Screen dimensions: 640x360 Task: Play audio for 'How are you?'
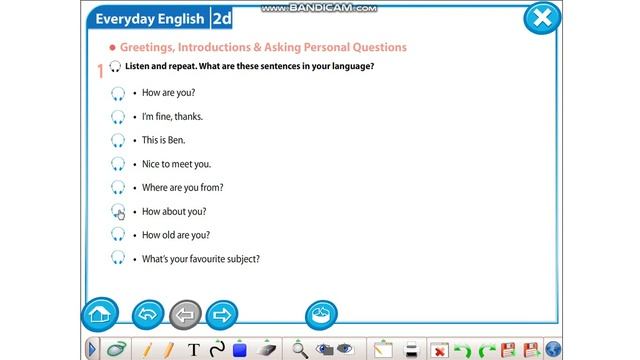coord(118,93)
